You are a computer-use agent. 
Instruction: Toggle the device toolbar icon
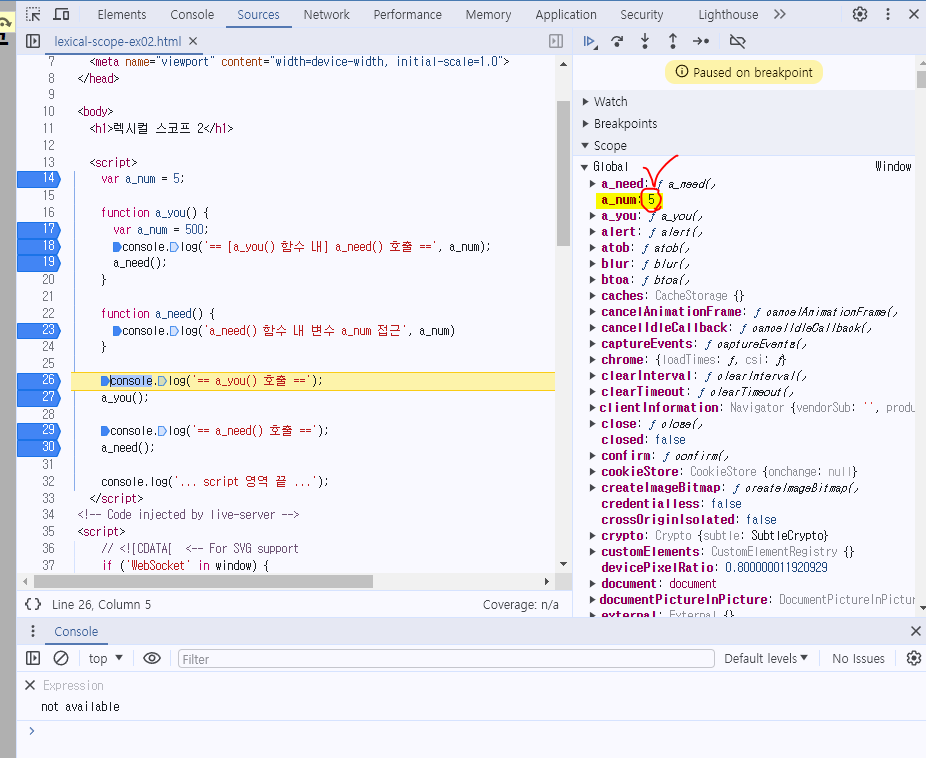[x=61, y=14]
